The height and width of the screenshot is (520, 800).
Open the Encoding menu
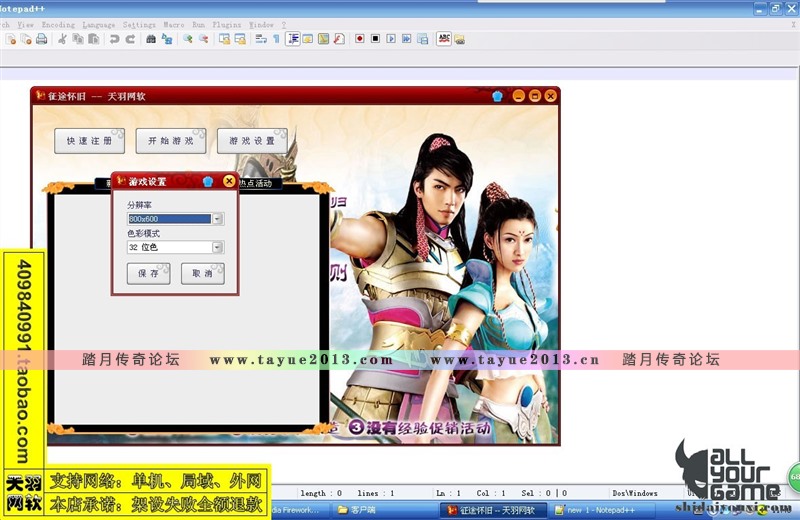pos(60,23)
